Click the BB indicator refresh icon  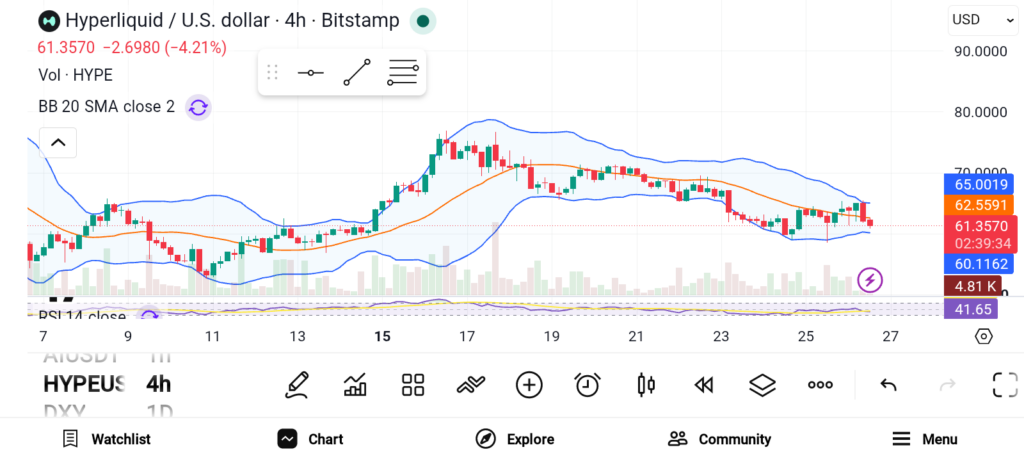click(x=198, y=107)
